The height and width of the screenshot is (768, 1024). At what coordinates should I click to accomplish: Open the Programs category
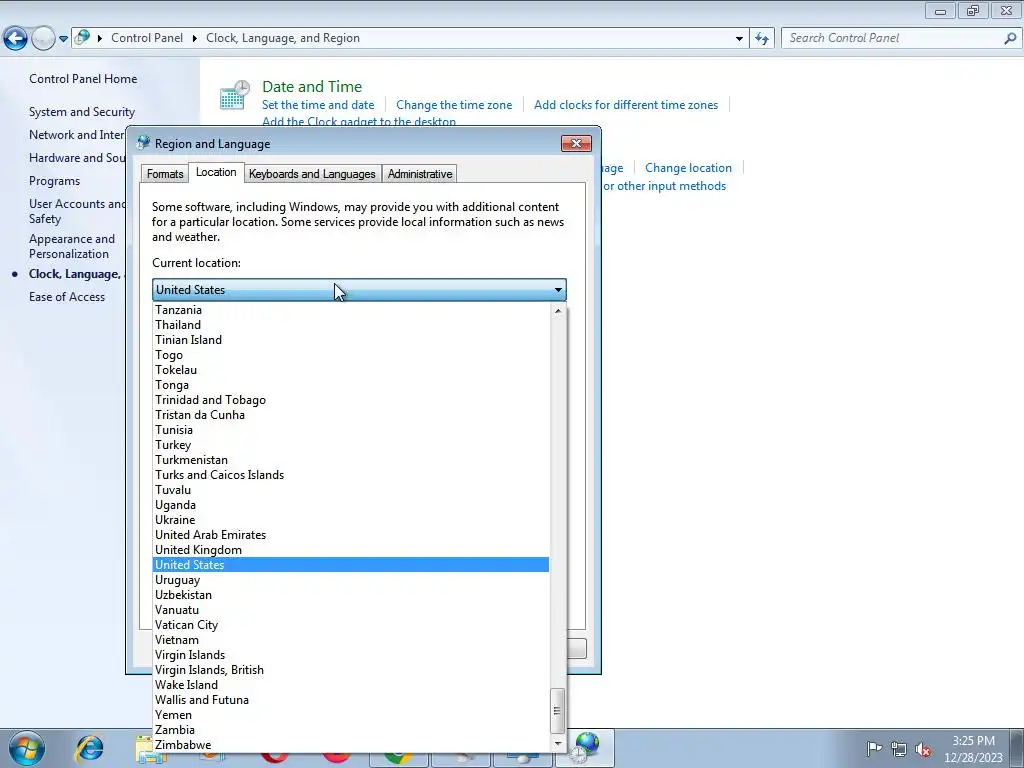pos(54,181)
